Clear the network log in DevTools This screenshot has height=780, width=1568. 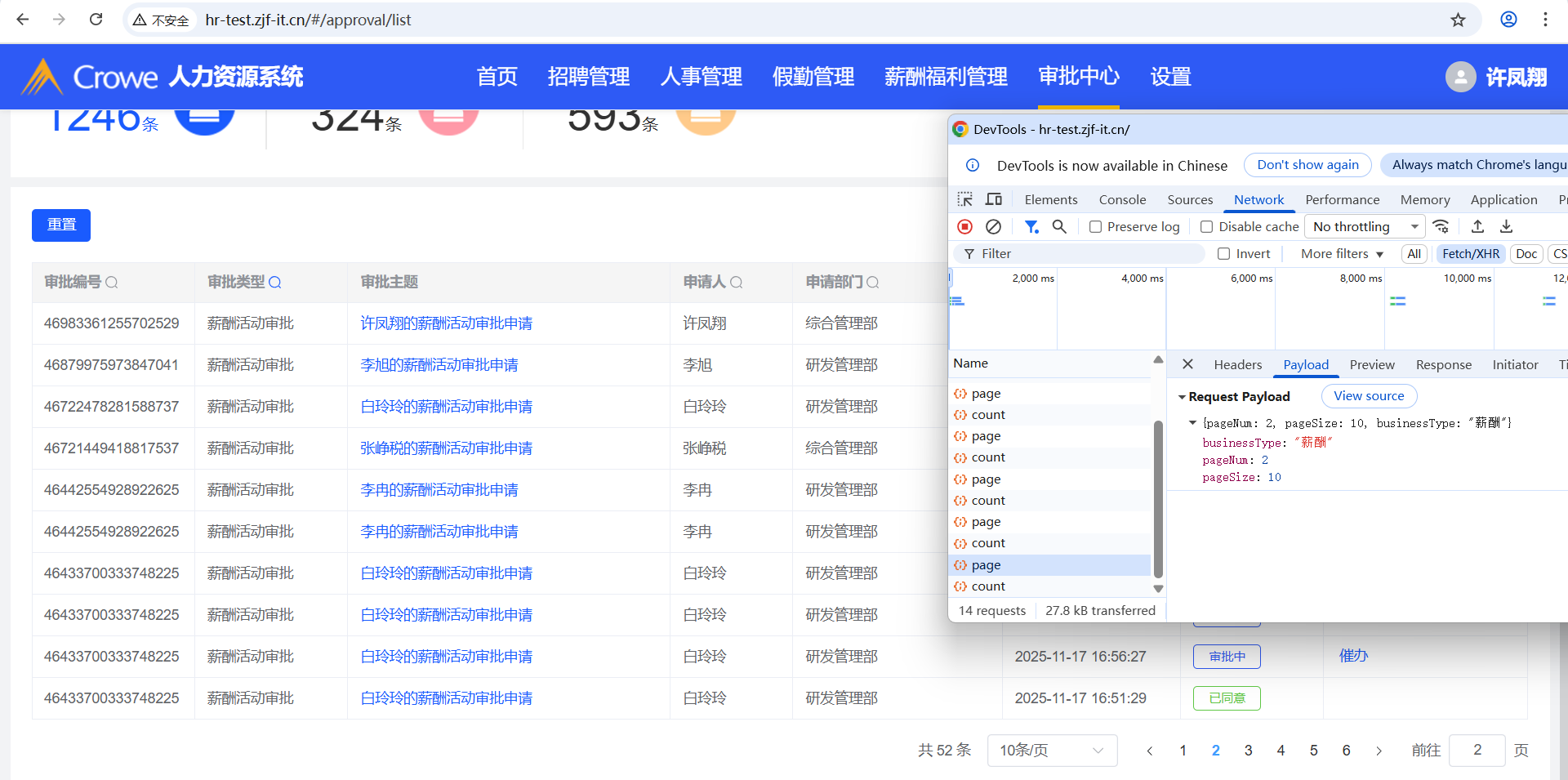(993, 226)
